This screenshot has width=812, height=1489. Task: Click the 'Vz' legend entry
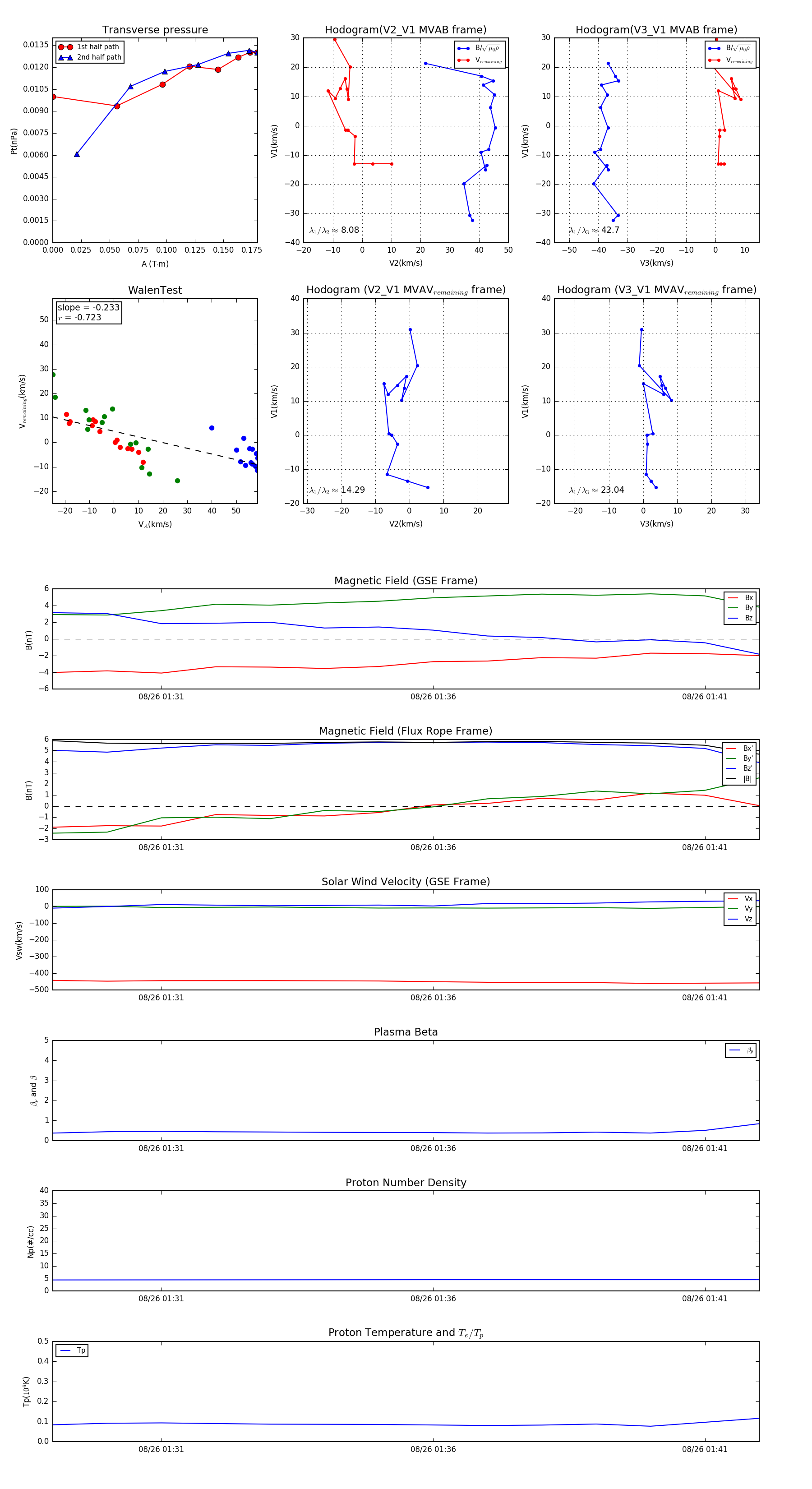pyautogui.click(x=740, y=919)
